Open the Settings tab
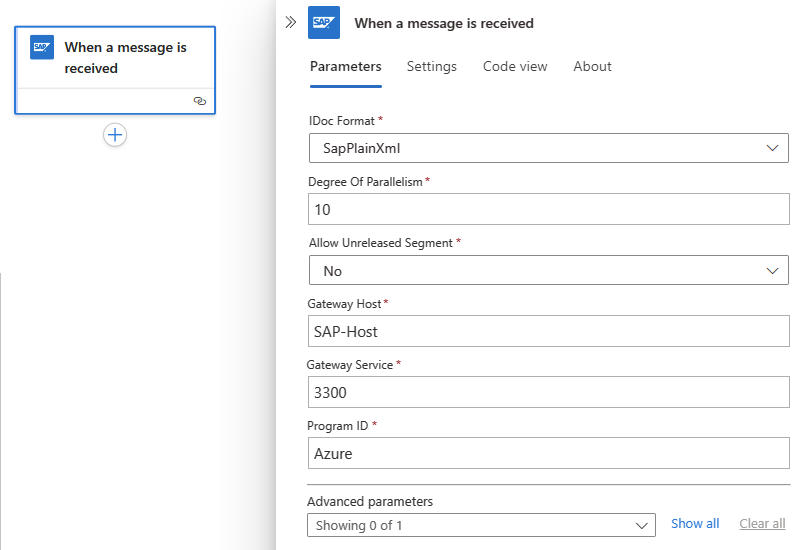Image resolution: width=800 pixels, height=550 pixels. pyautogui.click(x=432, y=66)
